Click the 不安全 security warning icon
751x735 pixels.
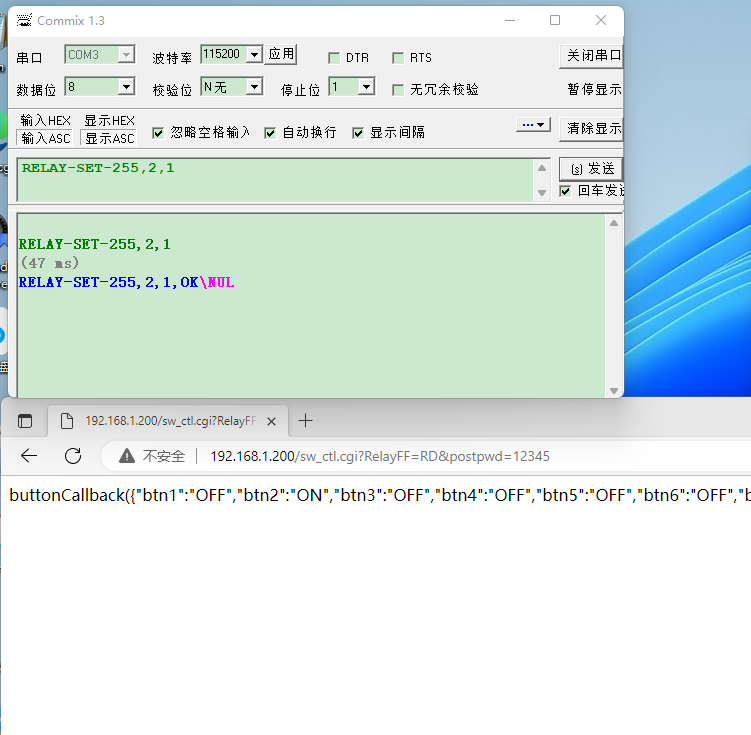pyautogui.click(x=127, y=456)
